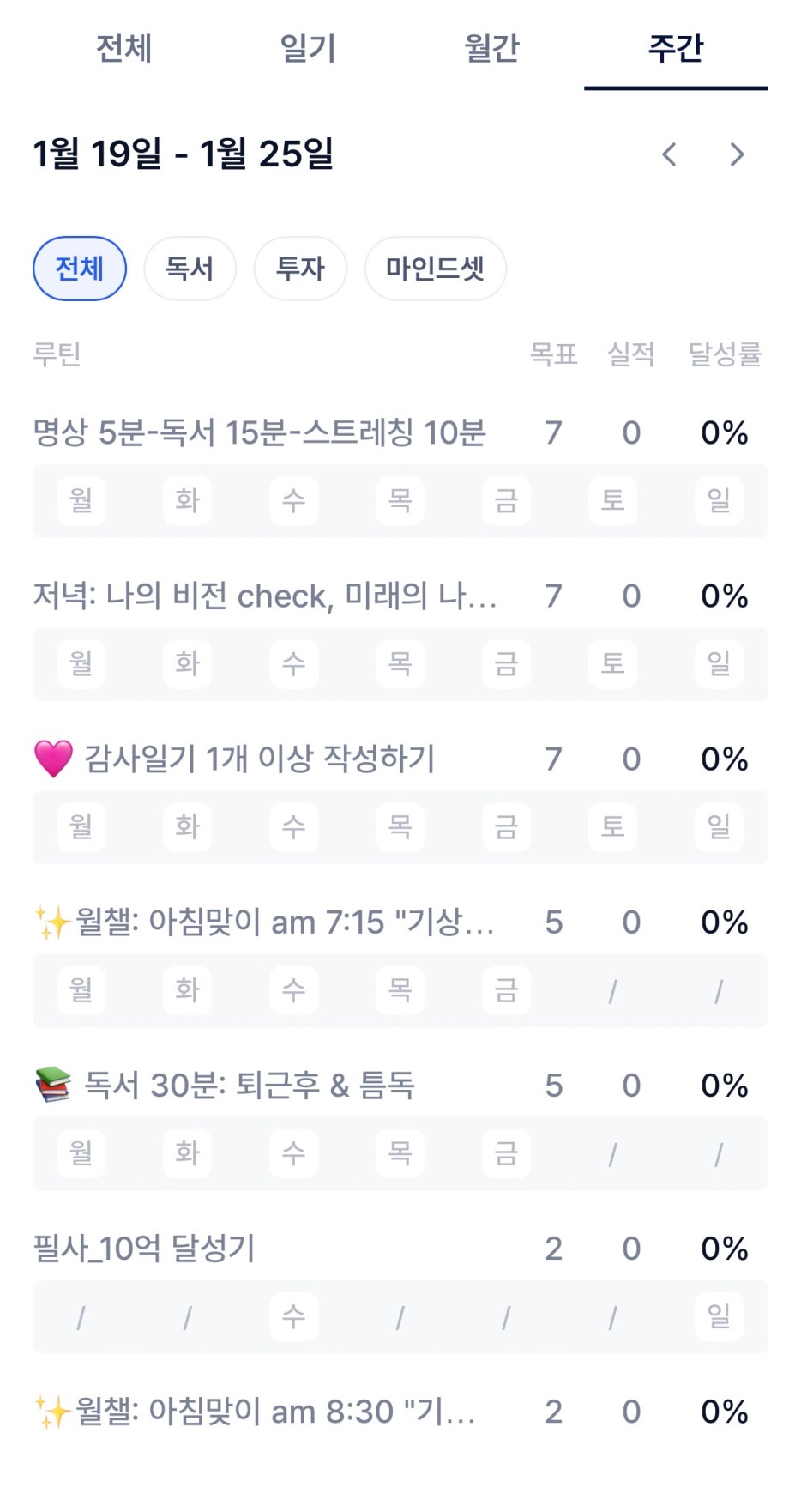Image resolution: width=801 pixels, height=1512 pixels.
Task: Toggle 월 for 명상 5분 routine
Action: [x=81, y=500]
